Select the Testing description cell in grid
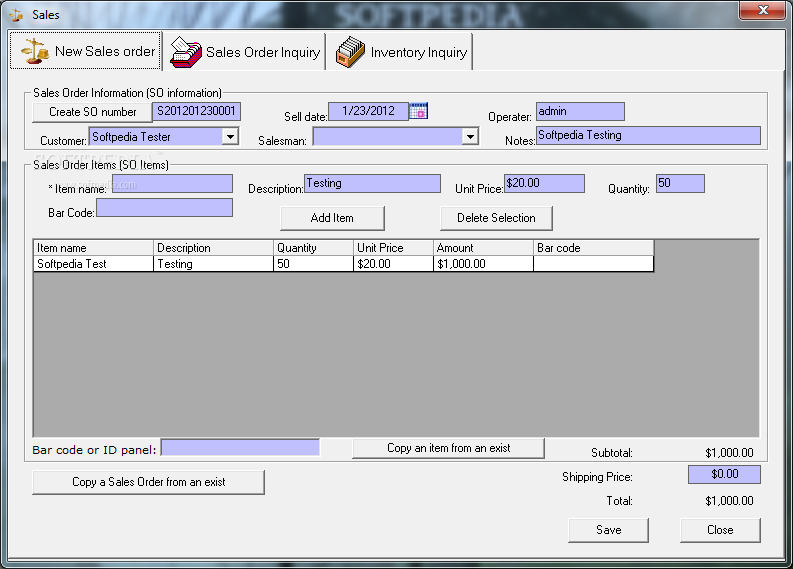793x569 pixels. click(213, 264)
